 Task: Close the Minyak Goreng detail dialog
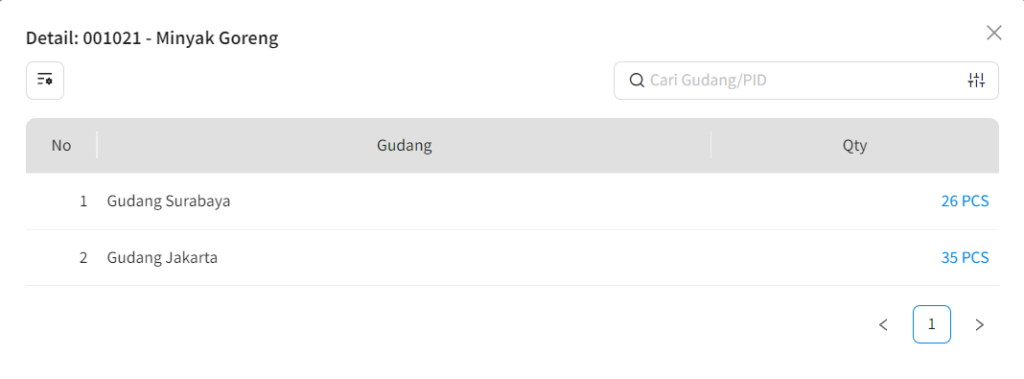pyautogui.click(x=993, y=33)
